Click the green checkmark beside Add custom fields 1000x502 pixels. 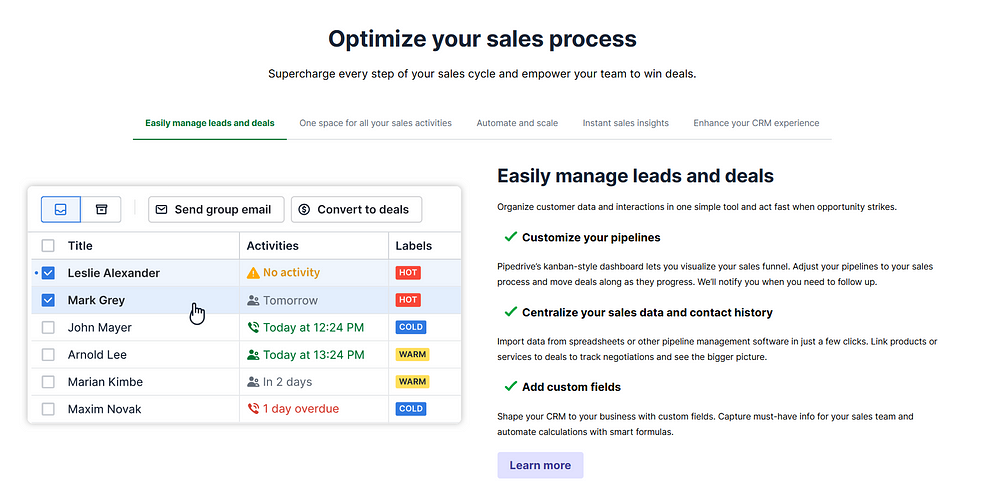coord(510,387)
